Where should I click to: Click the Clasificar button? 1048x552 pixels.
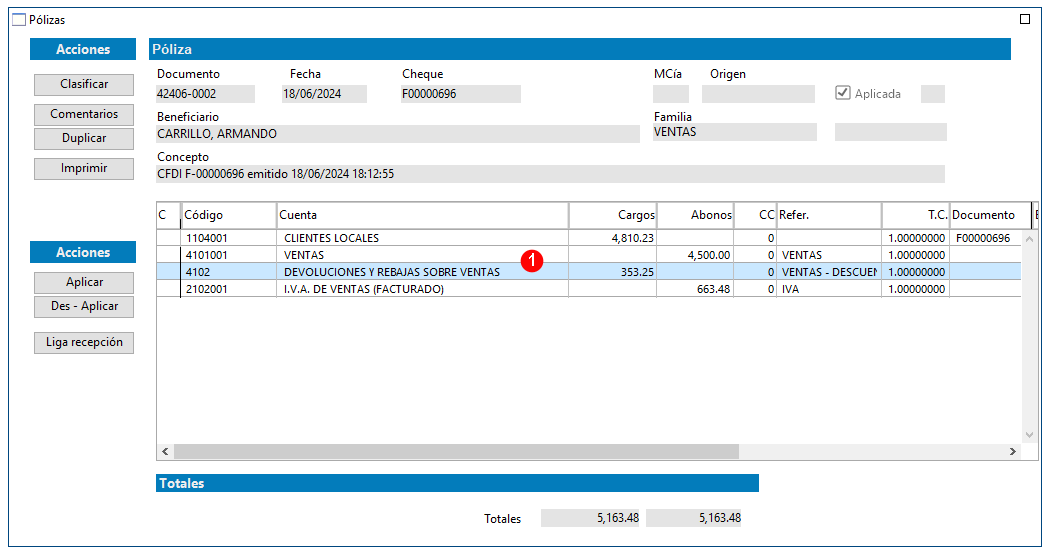point(84,84)
